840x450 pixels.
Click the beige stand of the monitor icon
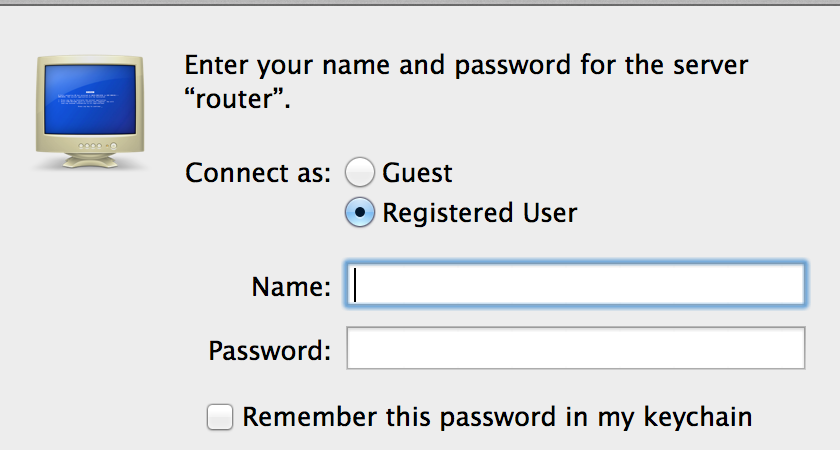click(89, 159)
